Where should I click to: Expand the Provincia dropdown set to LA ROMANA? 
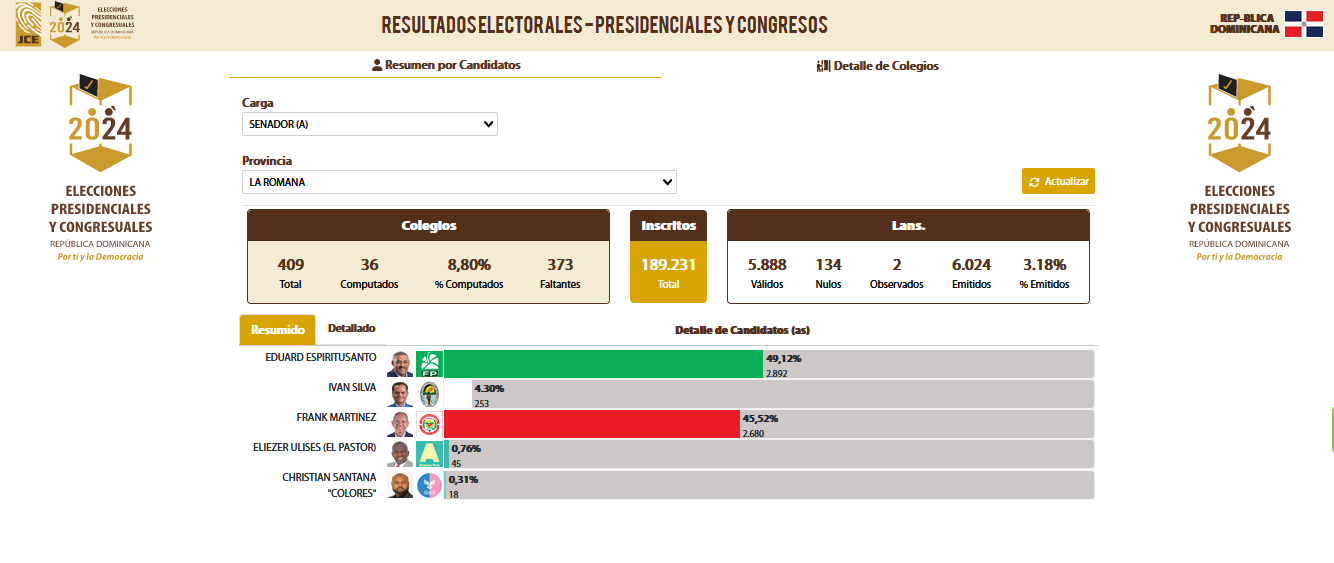pyautogui.click(x=459, y=182)
